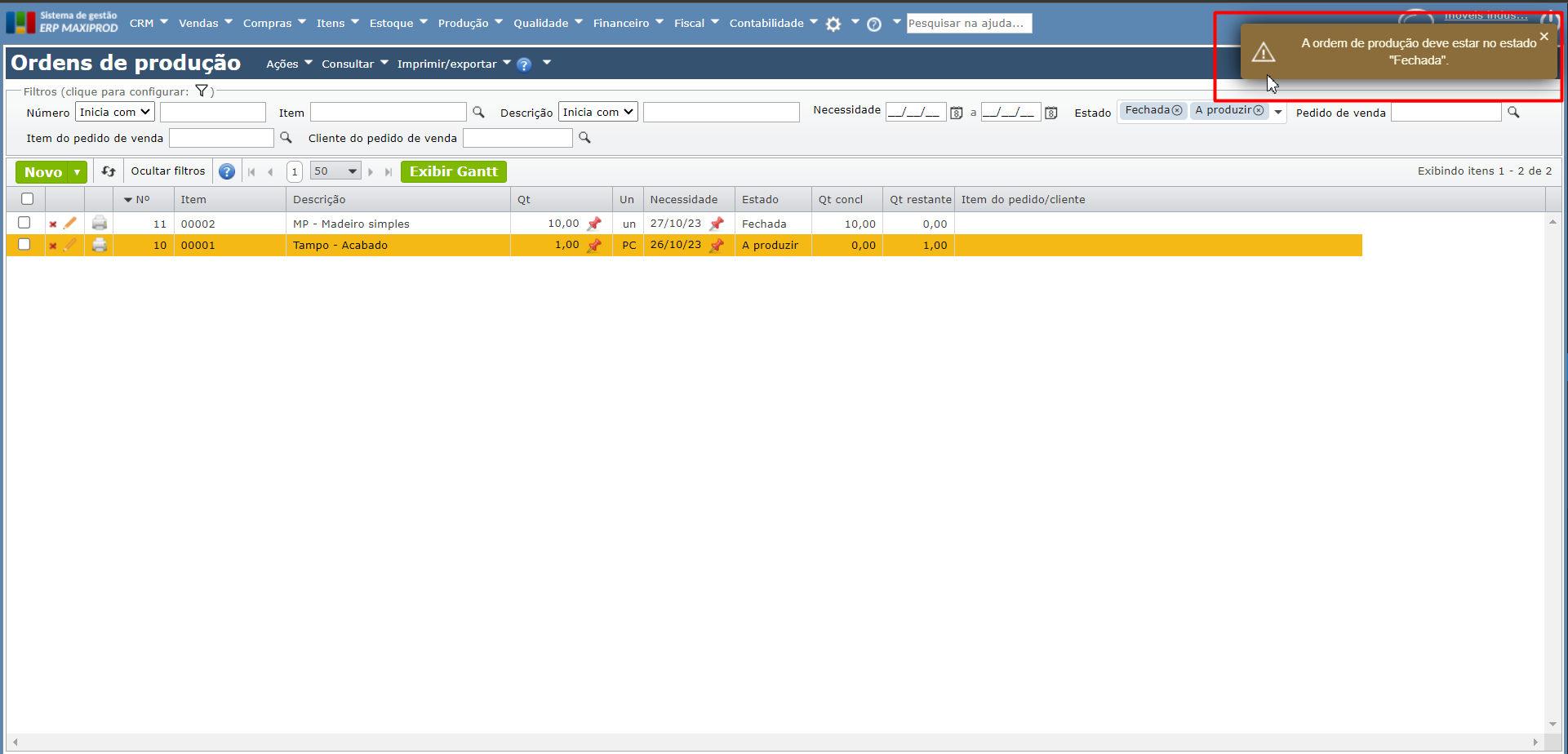Image resolution: width=1568 pixels, height=754 pixels.
Task: Click page number 1
Action: click(295, 171)
